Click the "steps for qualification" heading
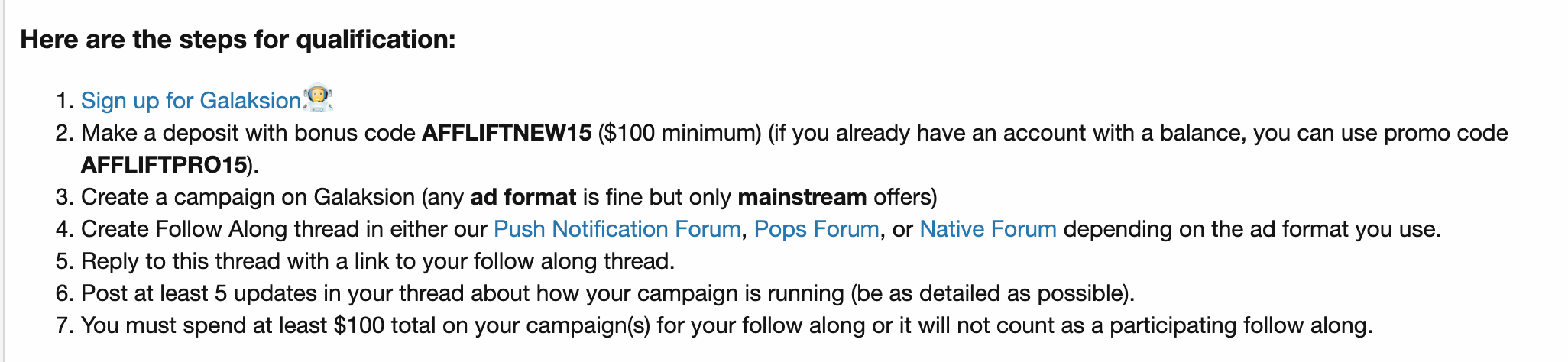 coord(238,39)
